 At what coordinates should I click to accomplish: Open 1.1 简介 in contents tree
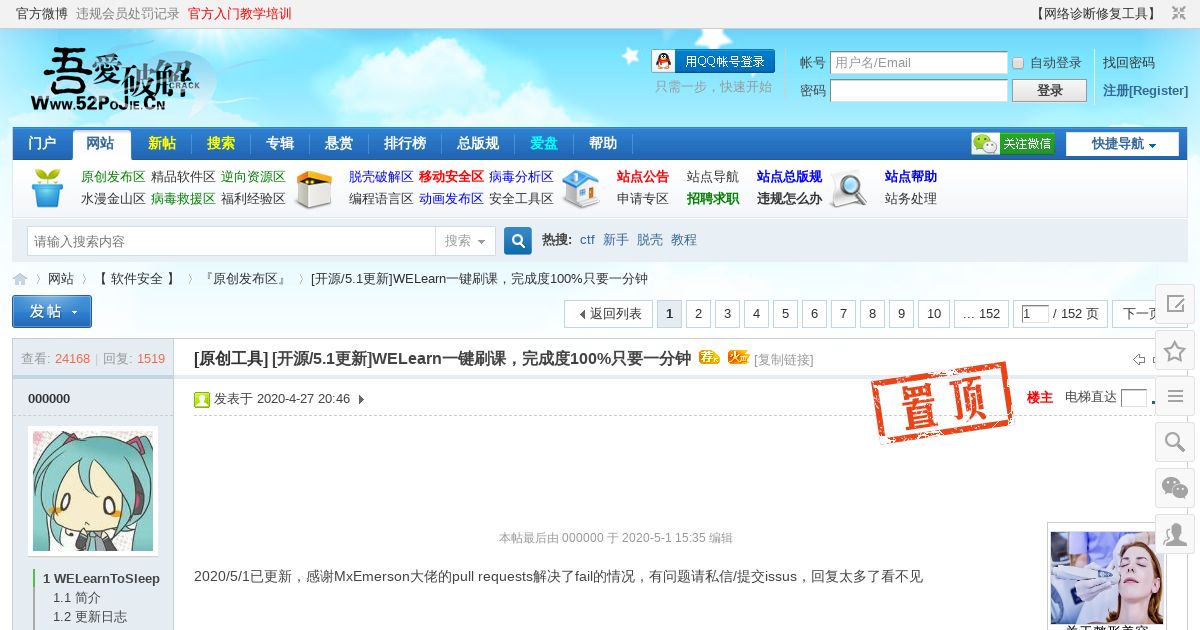pos(77,597)
